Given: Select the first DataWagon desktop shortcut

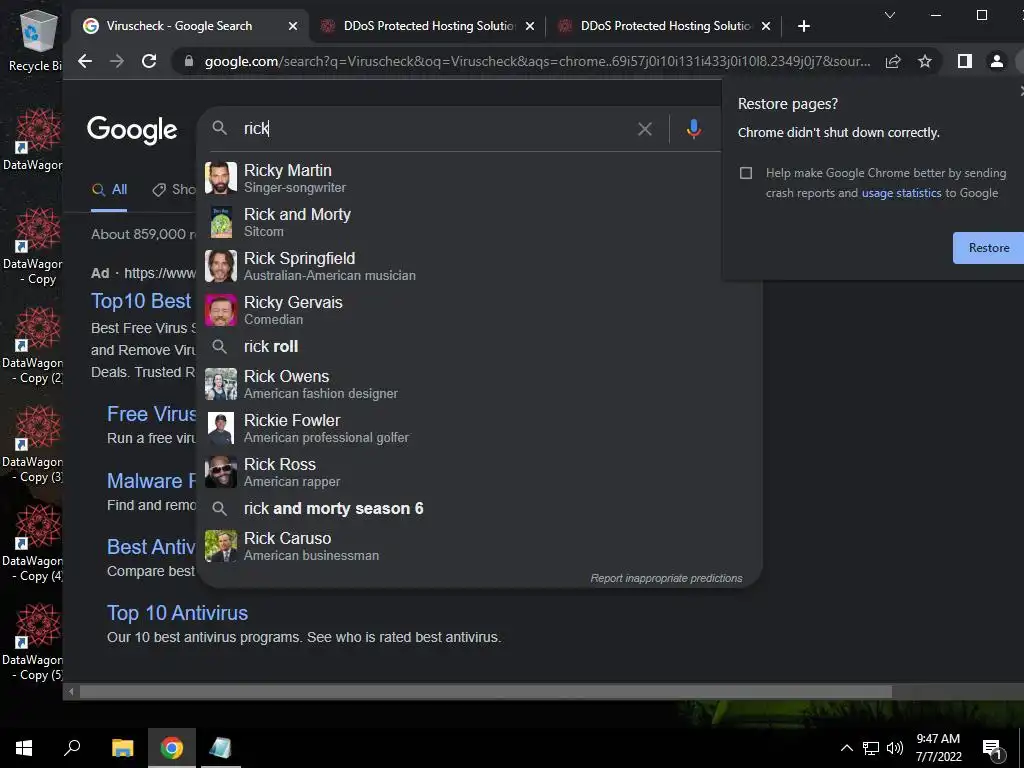Looking at the screenshot, I should click(x=34, y=140).
